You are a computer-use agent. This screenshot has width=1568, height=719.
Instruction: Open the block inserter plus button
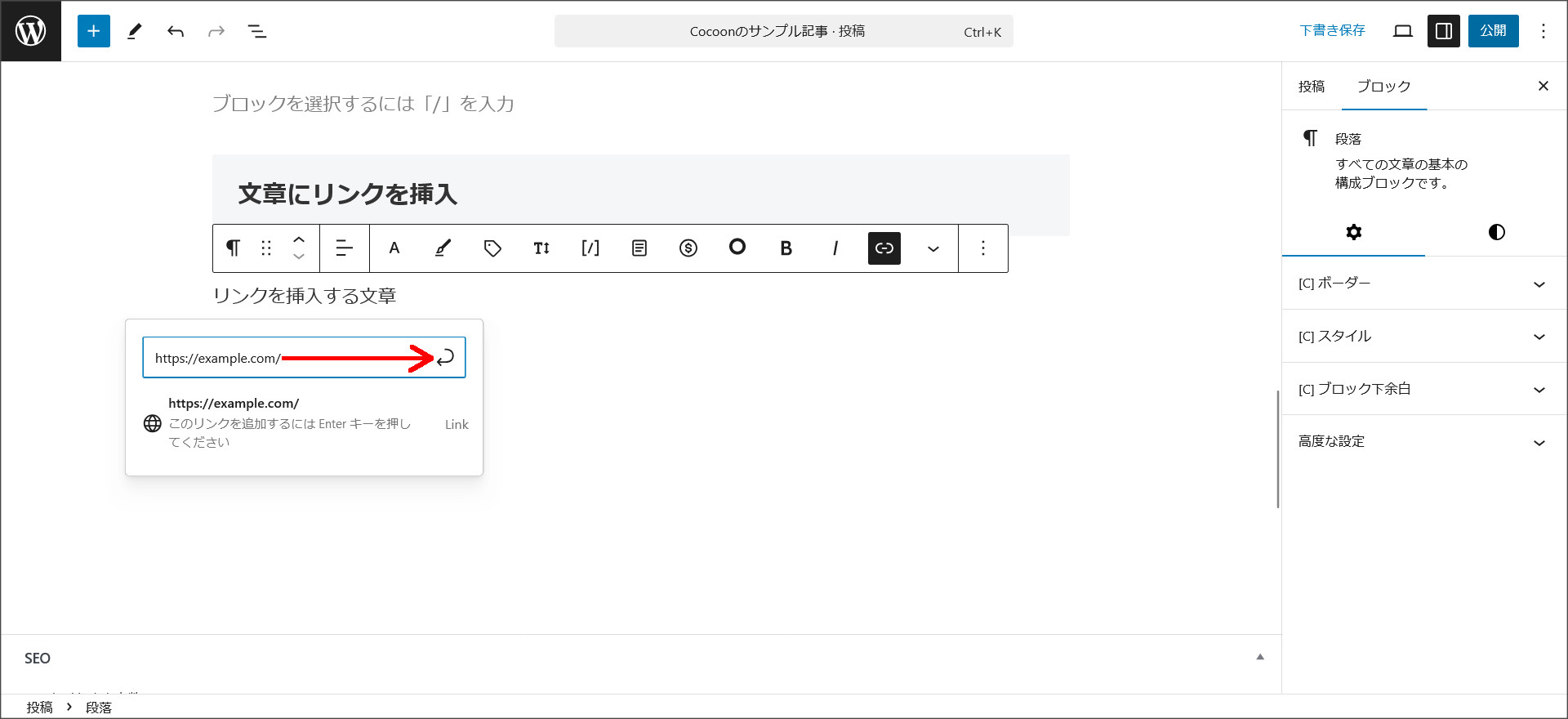click(x=94, y=31)
